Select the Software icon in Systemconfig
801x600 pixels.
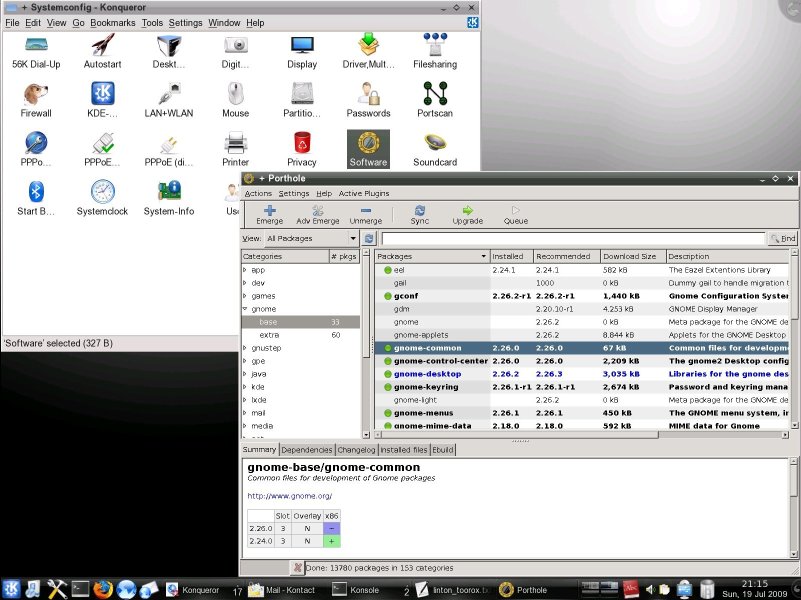pos(368,149)
